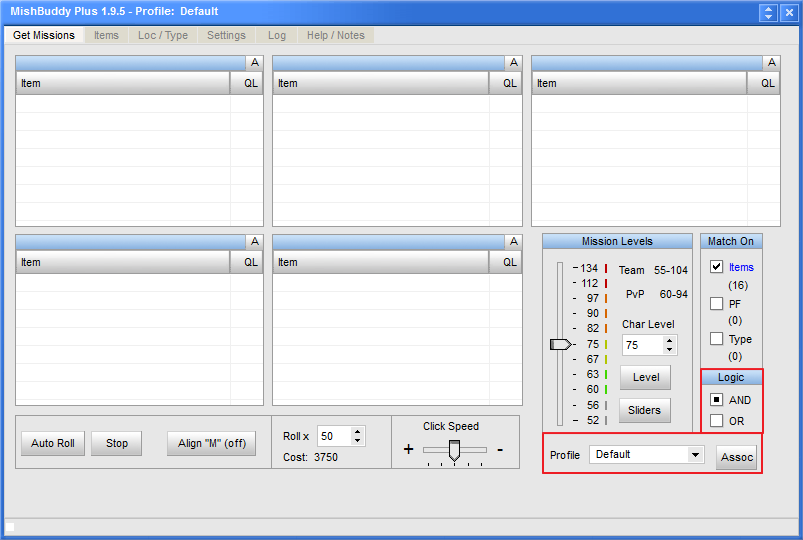803x540 pixels.
Task: Decrease Char Level using the down arrow
Action: (x=669, y=350)
